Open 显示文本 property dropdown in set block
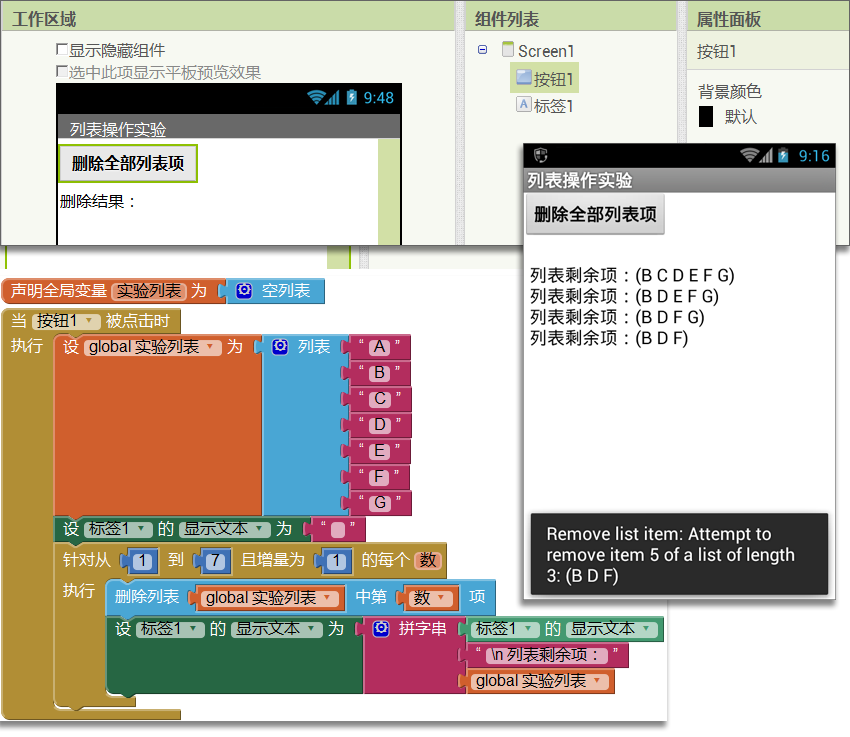The width and height of the screenshot is (850, 737). (x=261, y=529)
